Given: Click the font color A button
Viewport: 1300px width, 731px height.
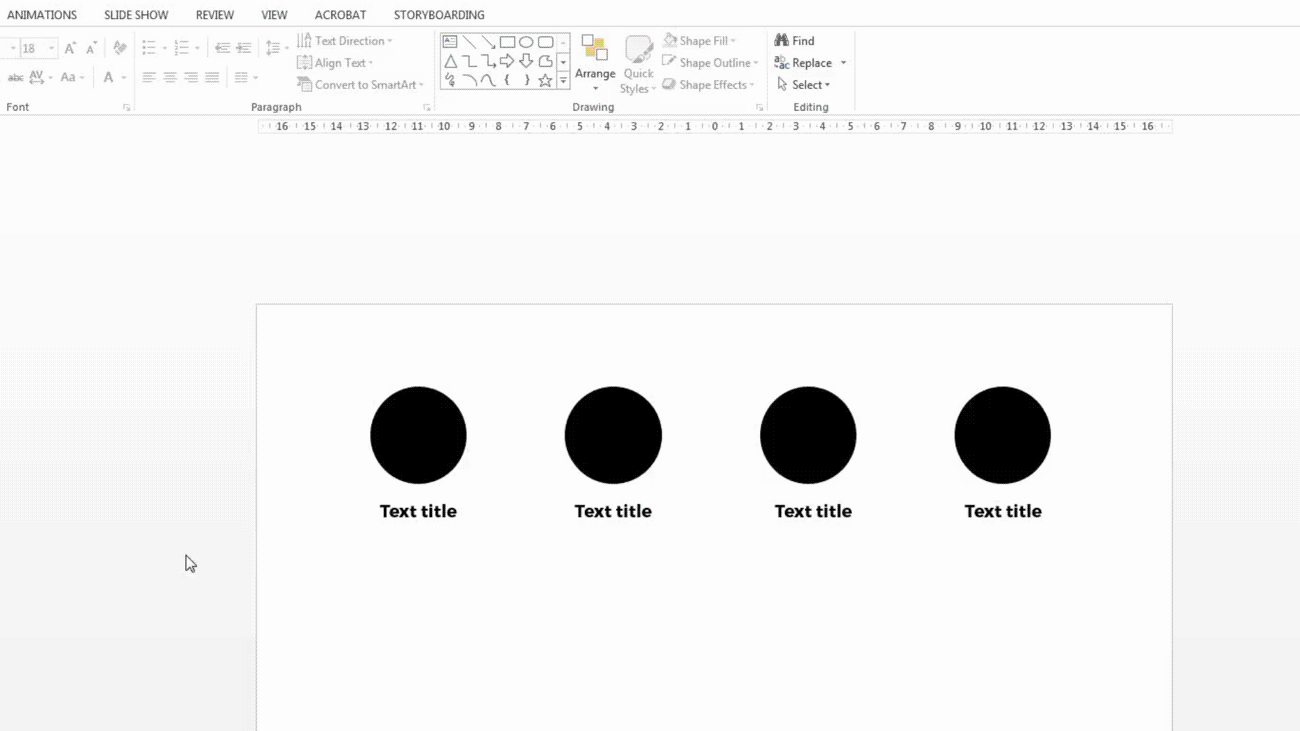Looking at the screenshot, I should (x=109, y=77).
